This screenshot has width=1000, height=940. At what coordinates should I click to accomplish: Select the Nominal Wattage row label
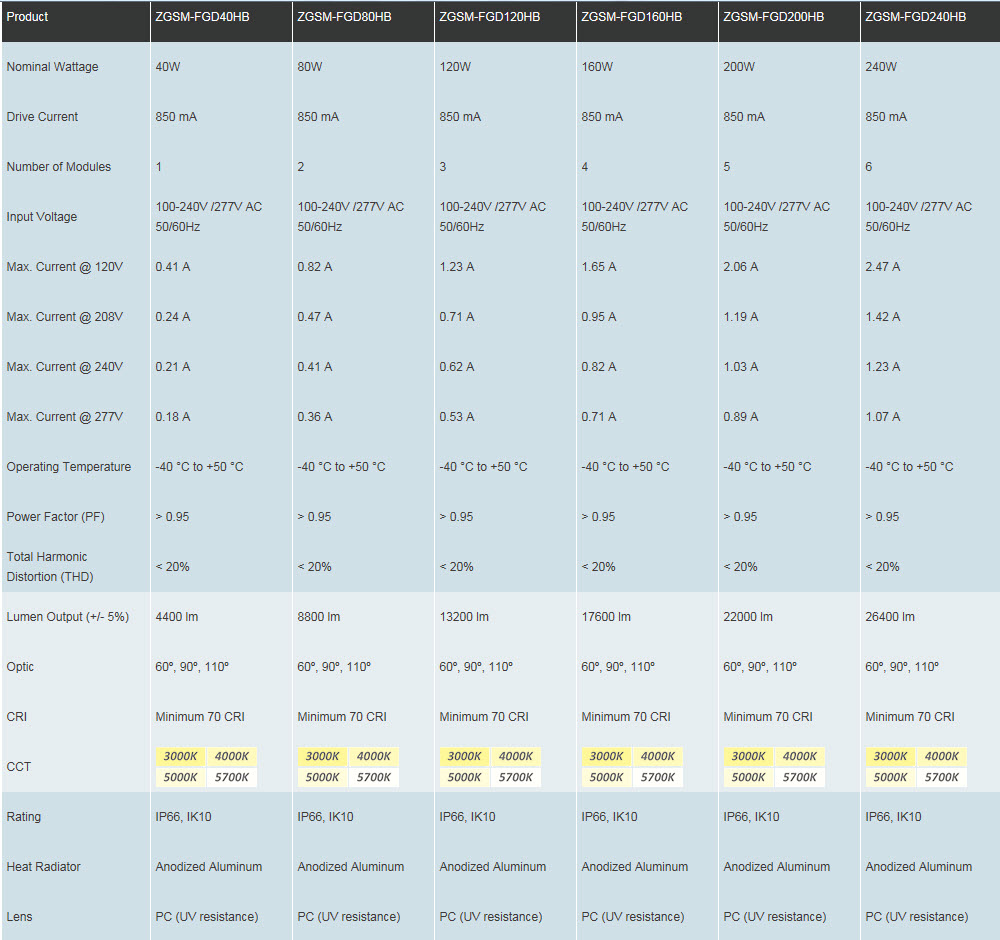53,67
